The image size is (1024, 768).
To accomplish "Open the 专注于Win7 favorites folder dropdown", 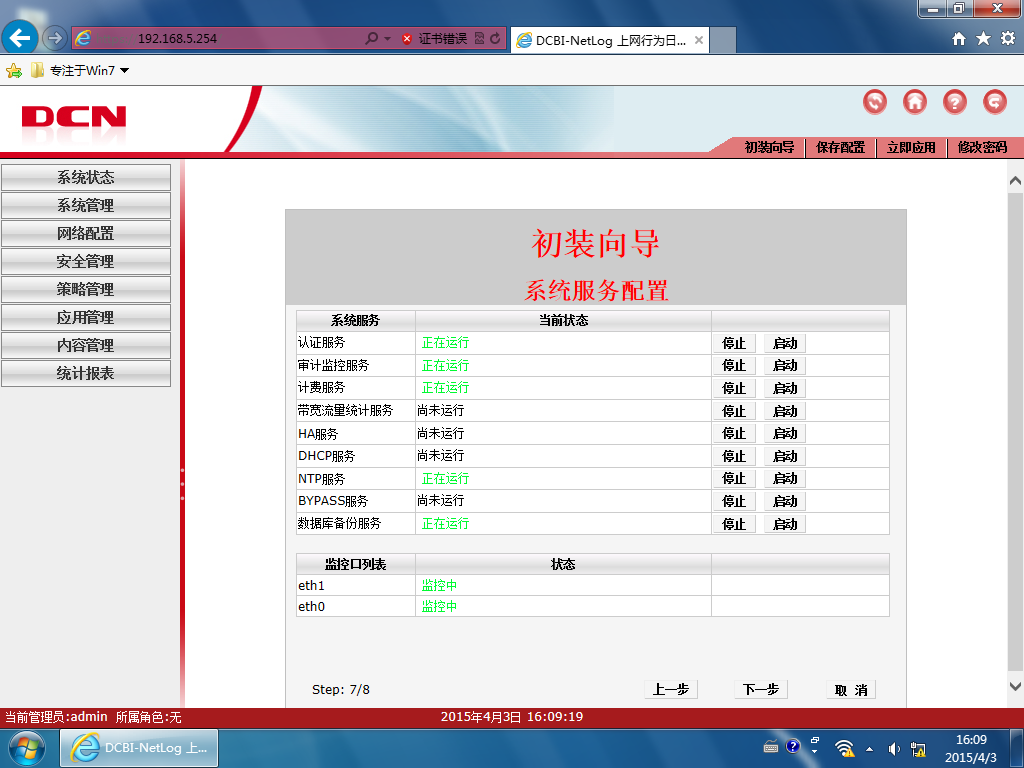I will (80, 71).
